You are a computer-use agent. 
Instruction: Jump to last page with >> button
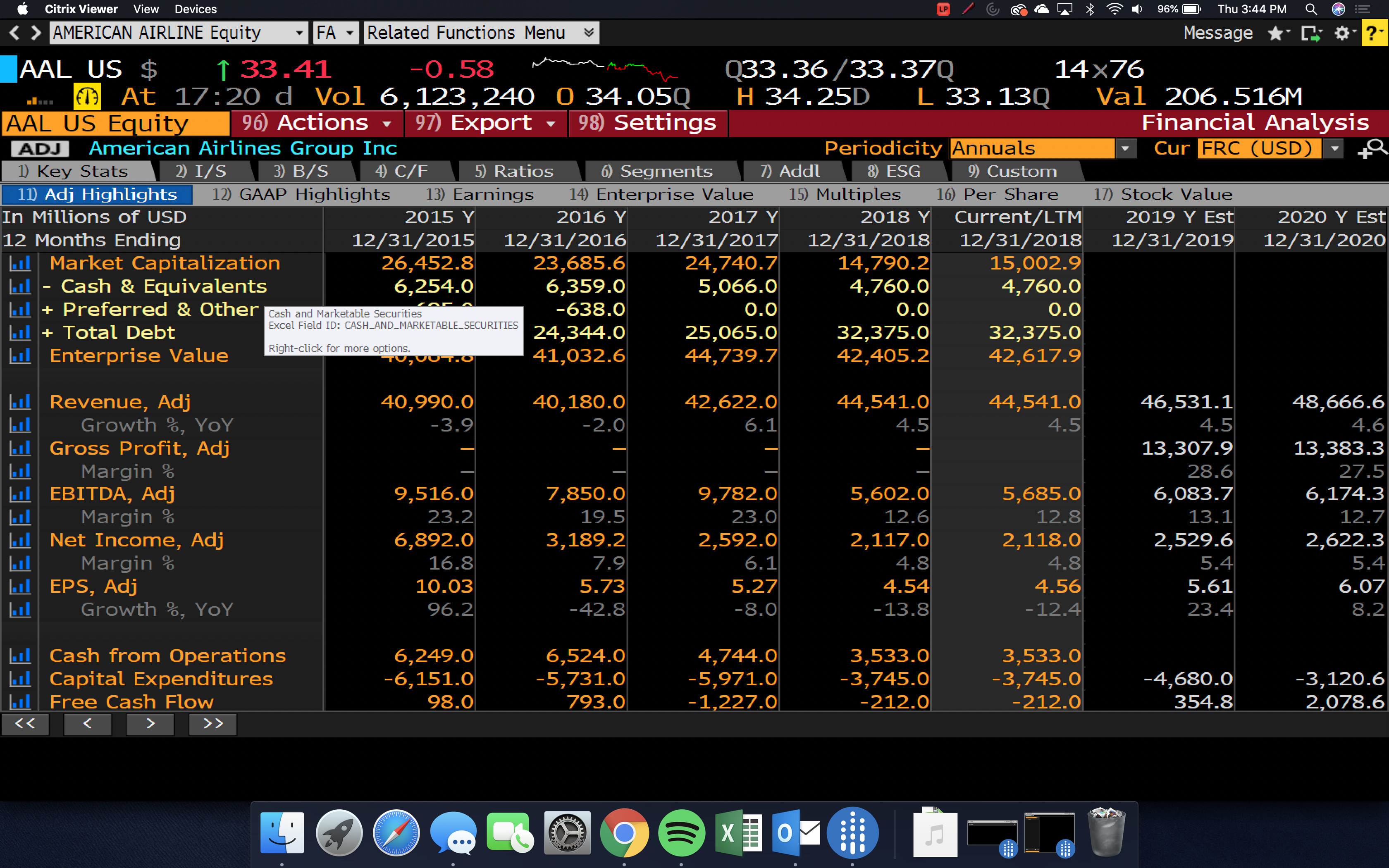point(213,723)
